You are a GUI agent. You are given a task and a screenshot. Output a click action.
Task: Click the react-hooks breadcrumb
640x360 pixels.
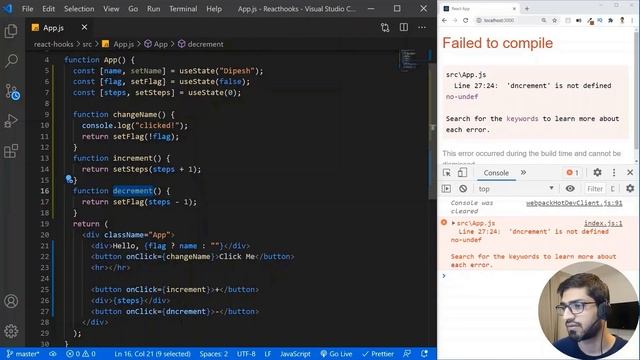(53, 44)
